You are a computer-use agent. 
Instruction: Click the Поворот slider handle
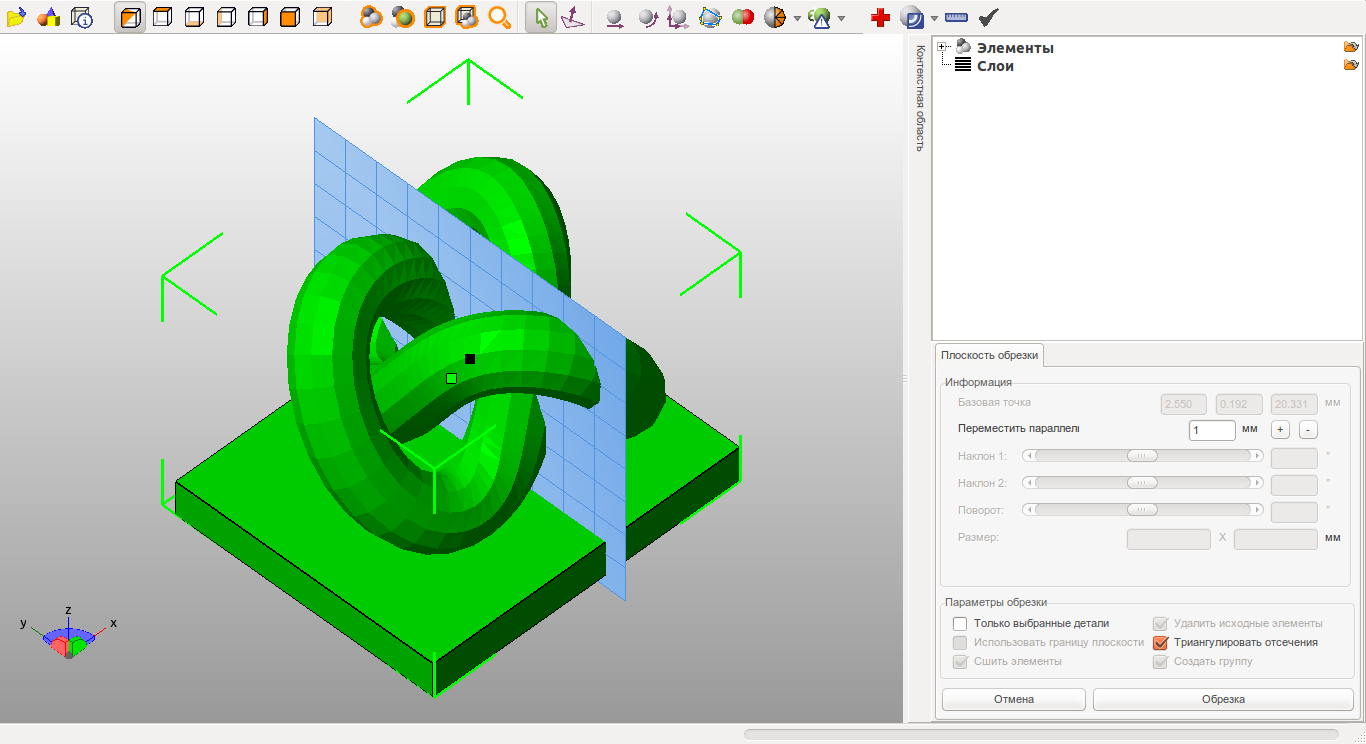(1141, 510)
